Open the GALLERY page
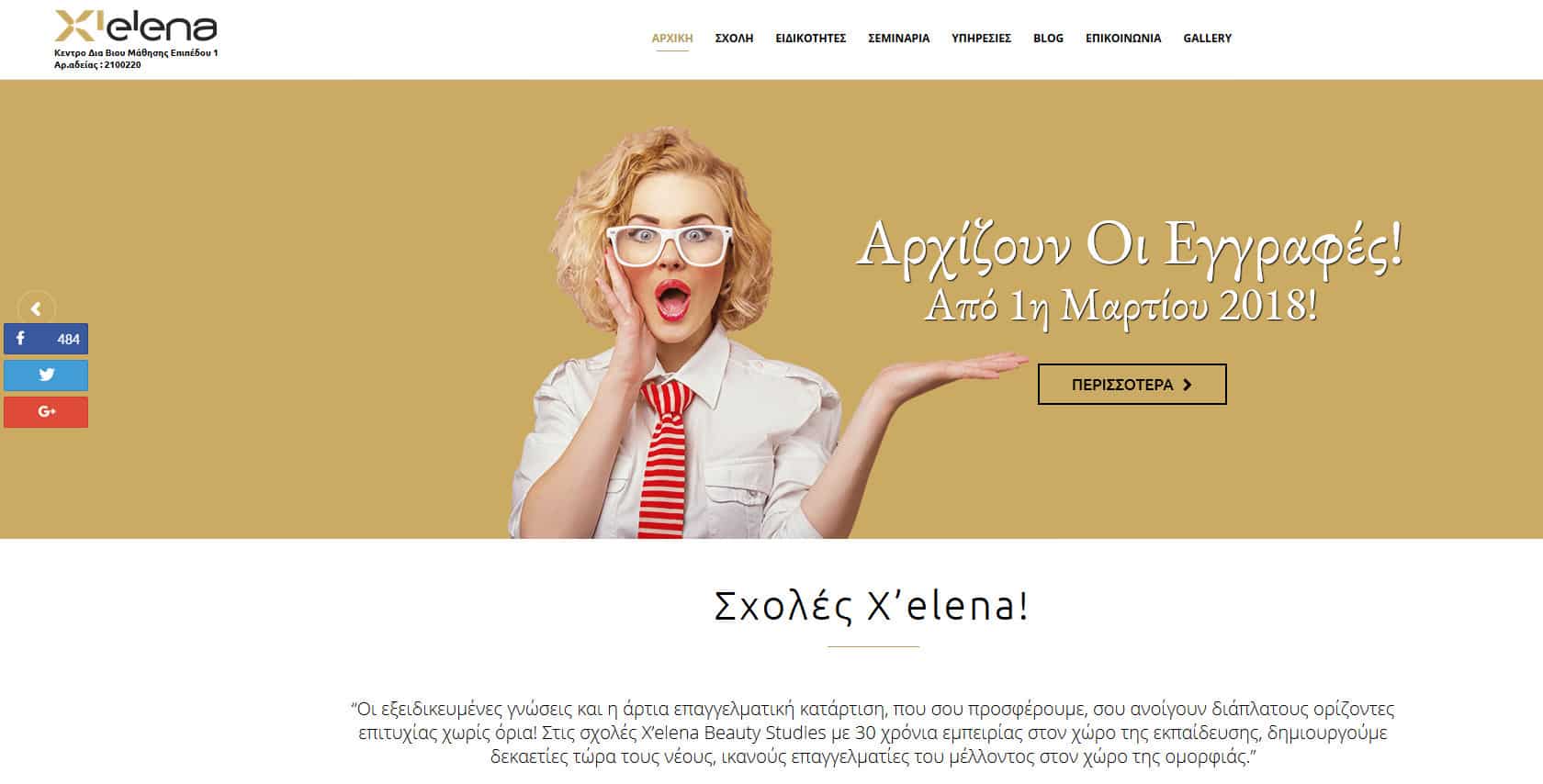This screenshot has height=784, width=1543. [x=1207, y=39]
